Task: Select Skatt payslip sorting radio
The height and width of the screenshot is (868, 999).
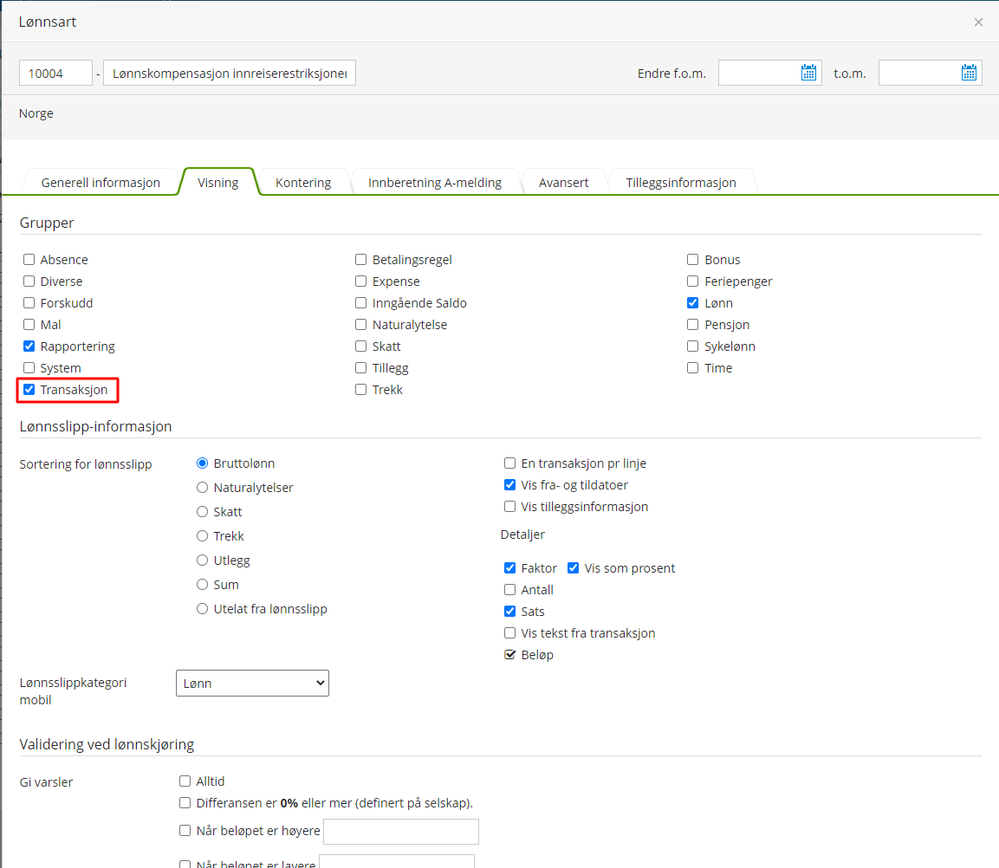Action: tap(202, 512)
